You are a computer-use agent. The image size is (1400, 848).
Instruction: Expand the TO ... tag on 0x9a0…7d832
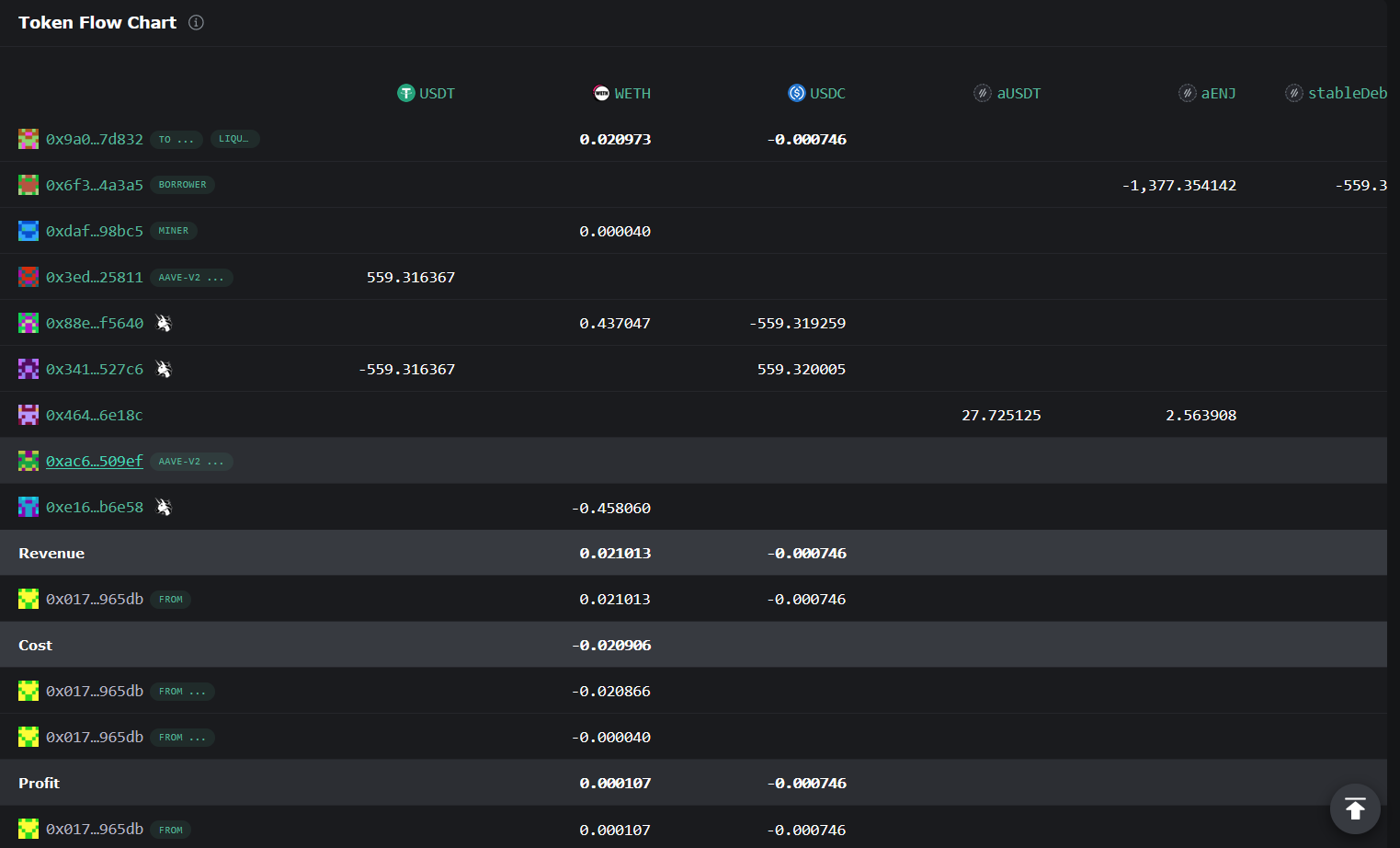[176, 139]
